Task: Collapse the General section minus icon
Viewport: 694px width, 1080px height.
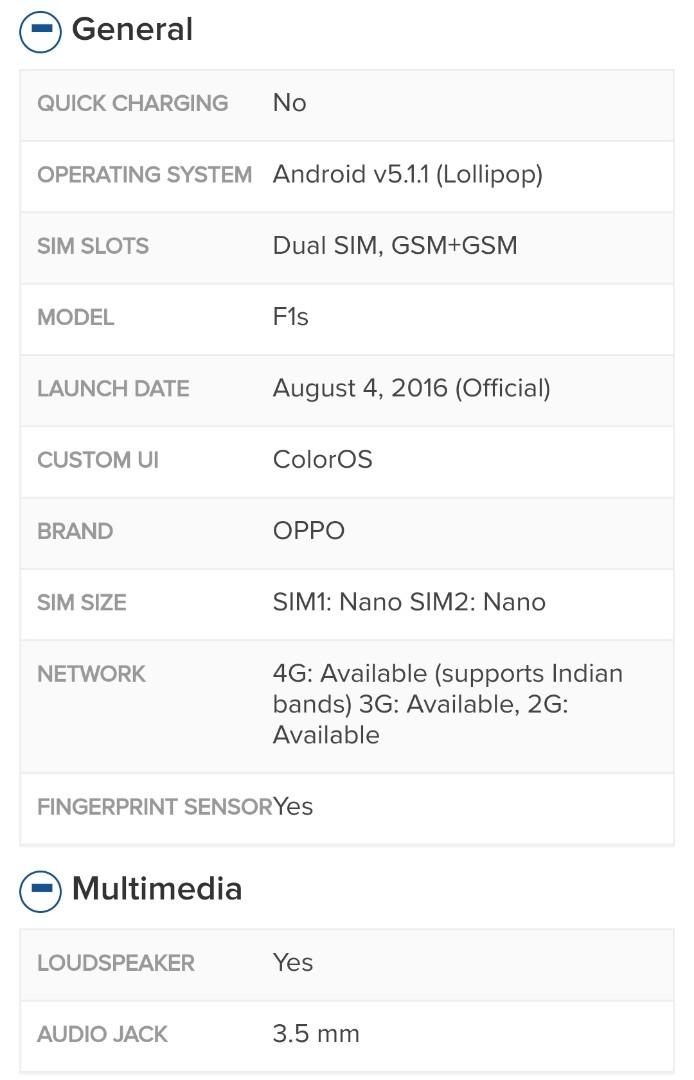Action: pyautogui.click(x=40, y=30)
